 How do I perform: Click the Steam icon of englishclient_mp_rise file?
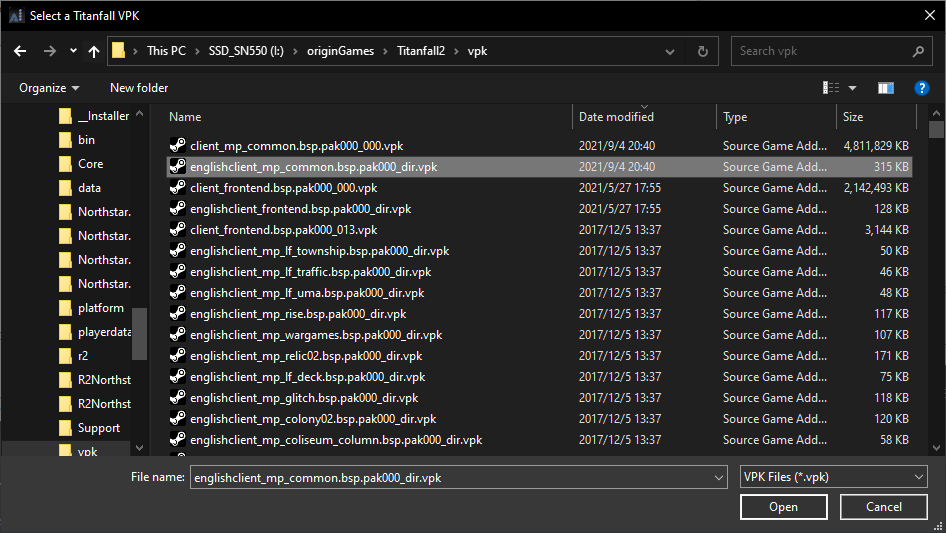177,314
